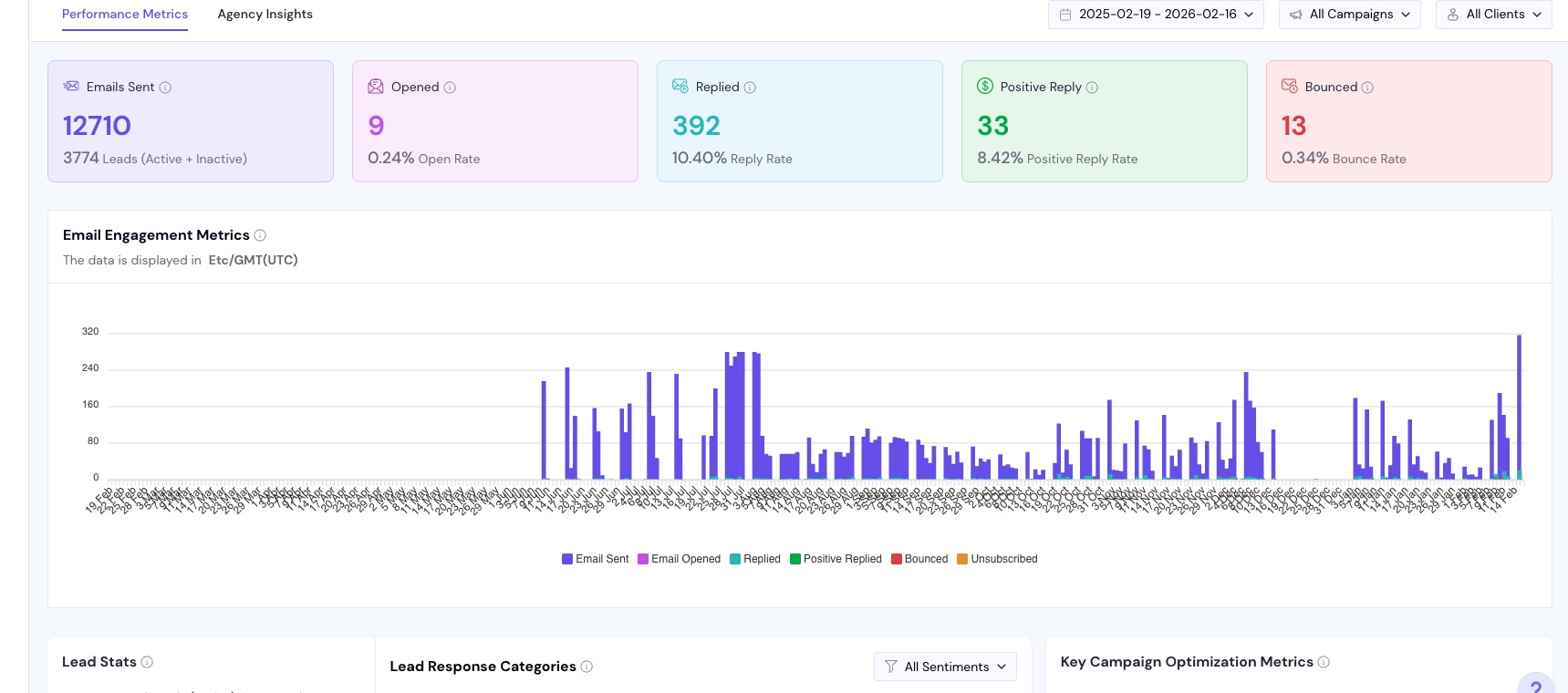Click info icon beside Email Engagement Metrics
This screenshot has width=1568, height=693.
click(260, 235)
